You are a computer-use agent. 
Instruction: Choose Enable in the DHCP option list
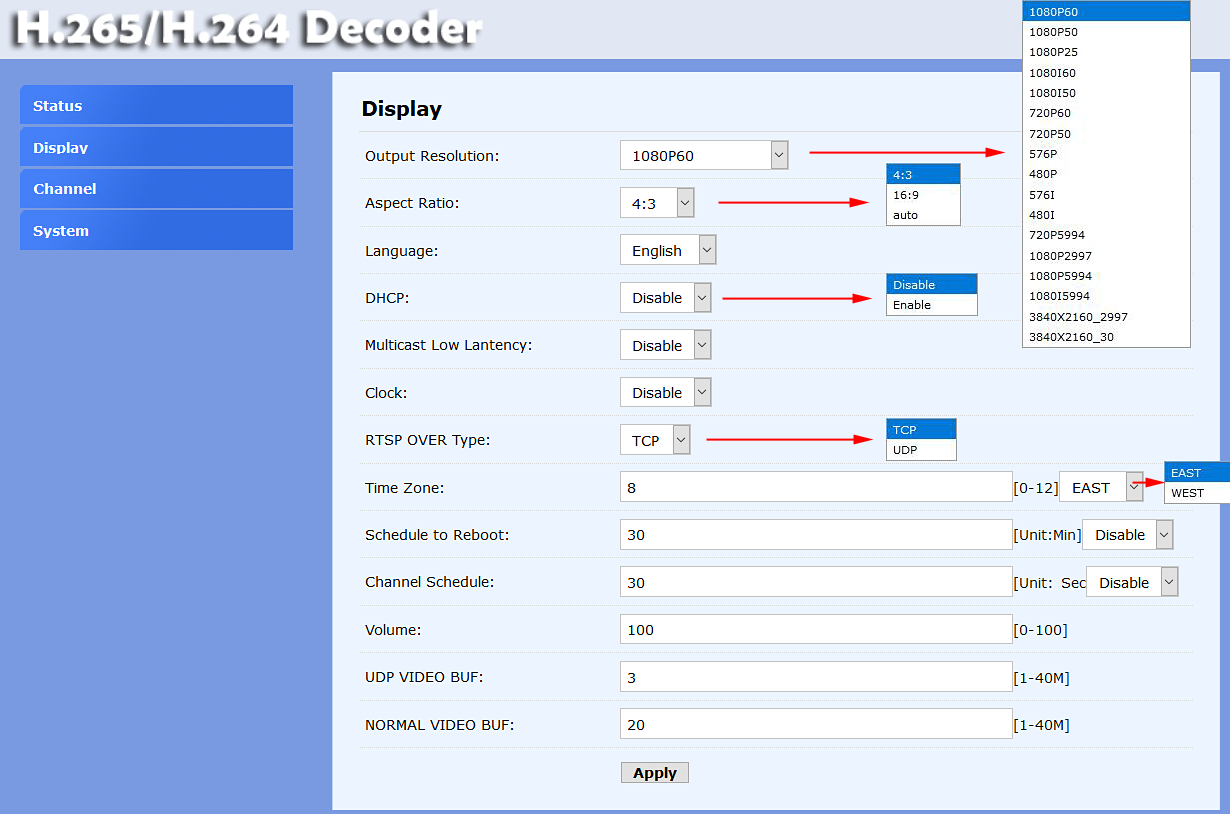[932, 305]
